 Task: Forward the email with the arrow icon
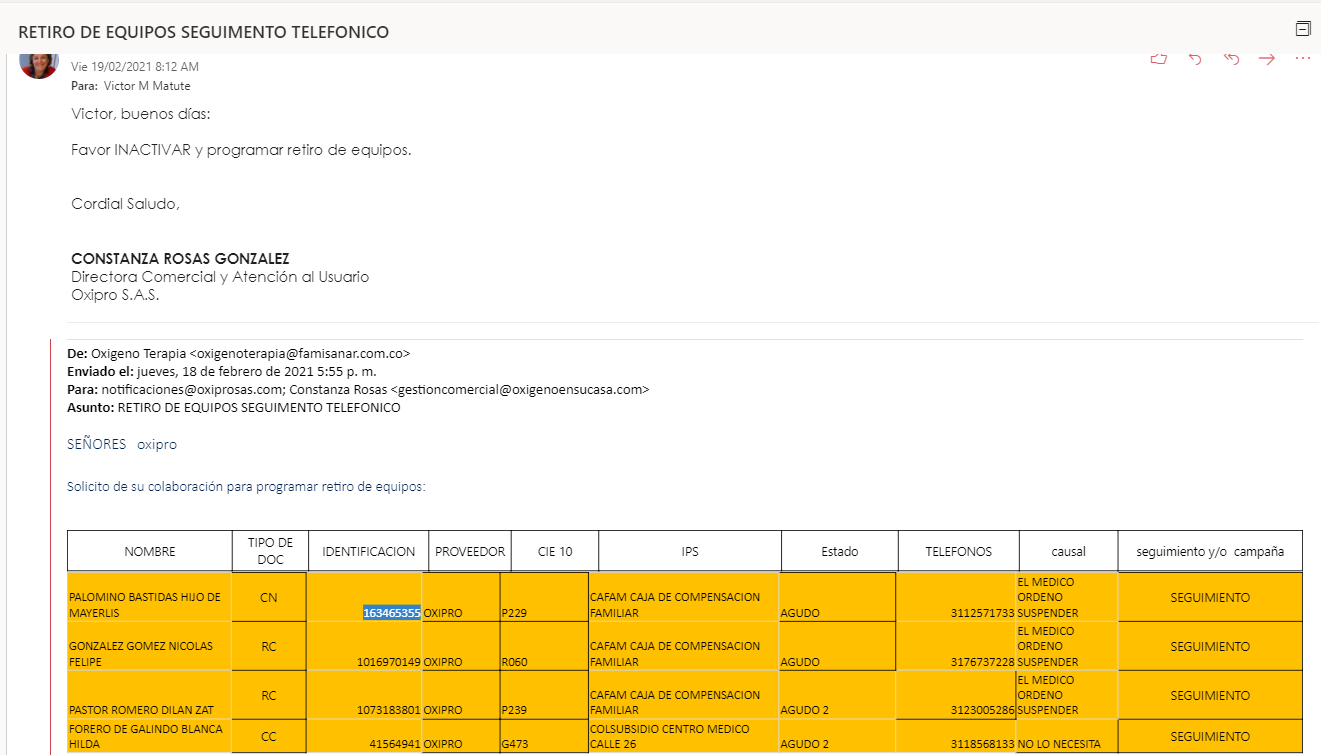click(x=1267, y=59)
